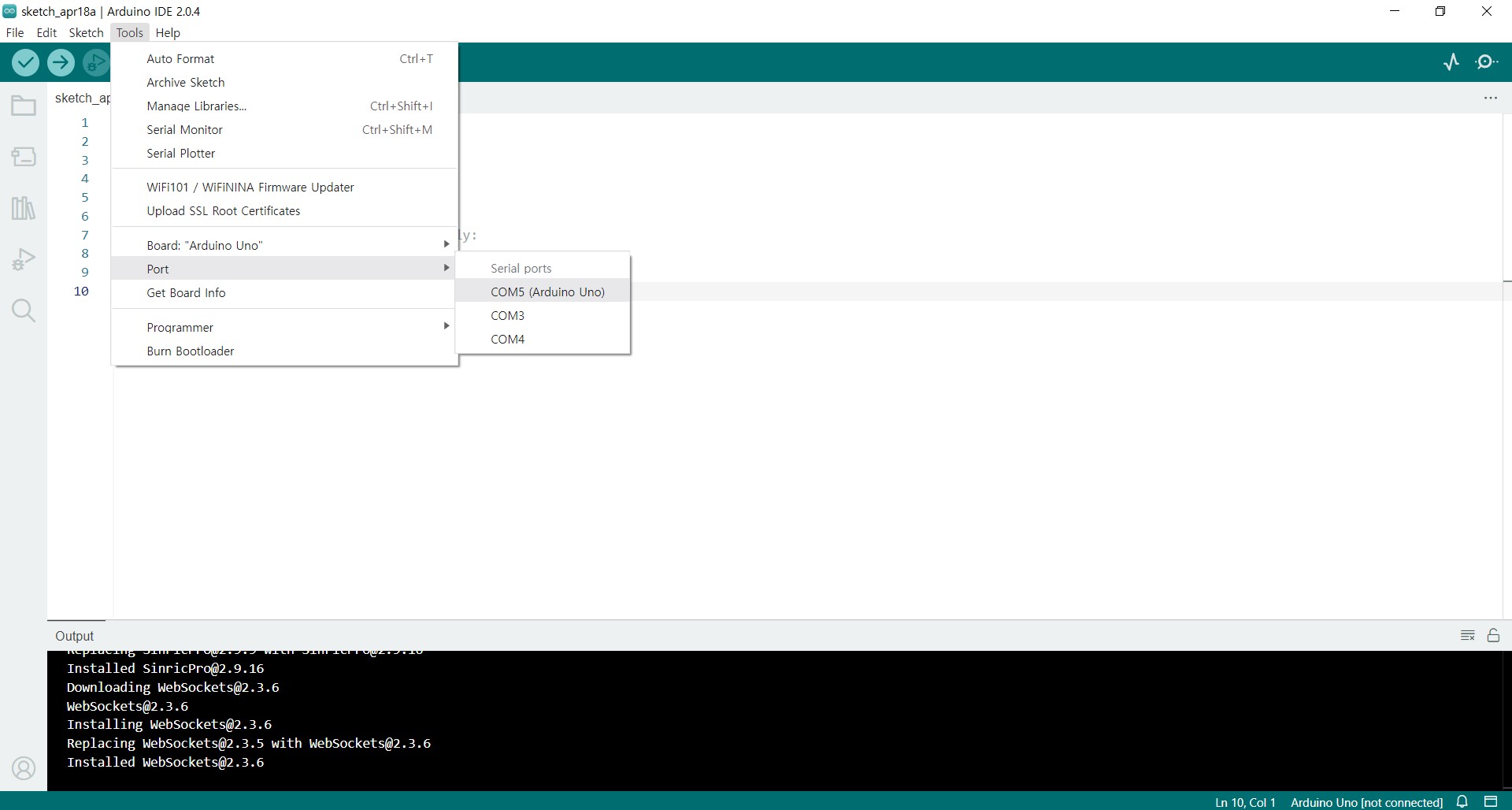Screen dimensions: 1512x810
Task: Click line number 1 in gutter
Action: [84, 122]
